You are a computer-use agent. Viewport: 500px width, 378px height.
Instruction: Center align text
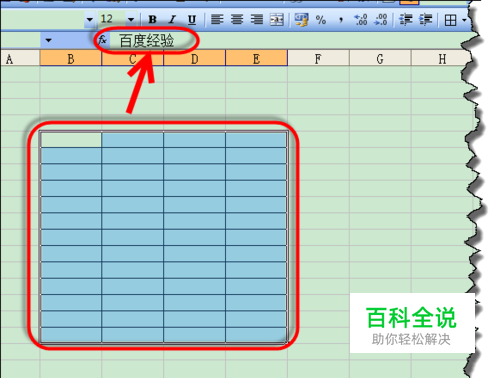pos(237,20)
